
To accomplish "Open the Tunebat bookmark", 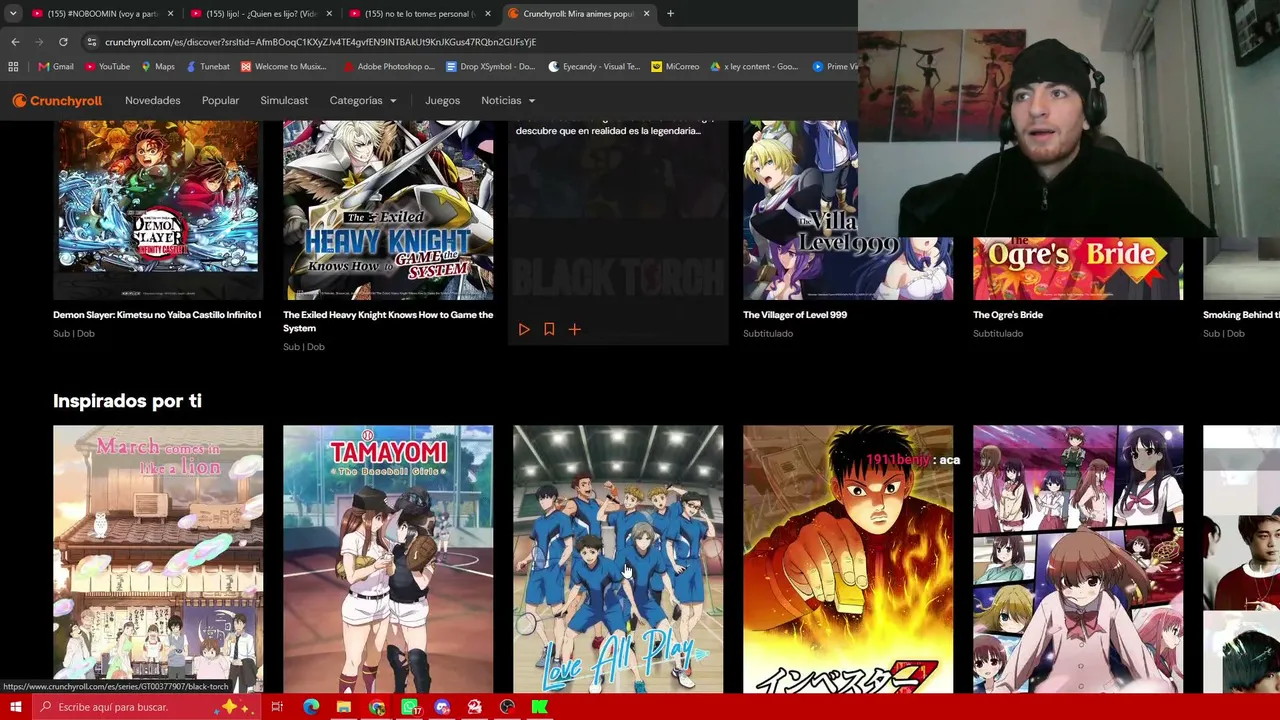I will 208,67.
